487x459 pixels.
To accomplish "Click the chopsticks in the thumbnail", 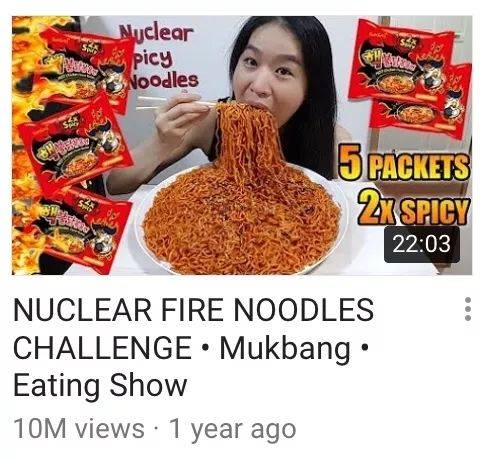I will coord(177,102).
